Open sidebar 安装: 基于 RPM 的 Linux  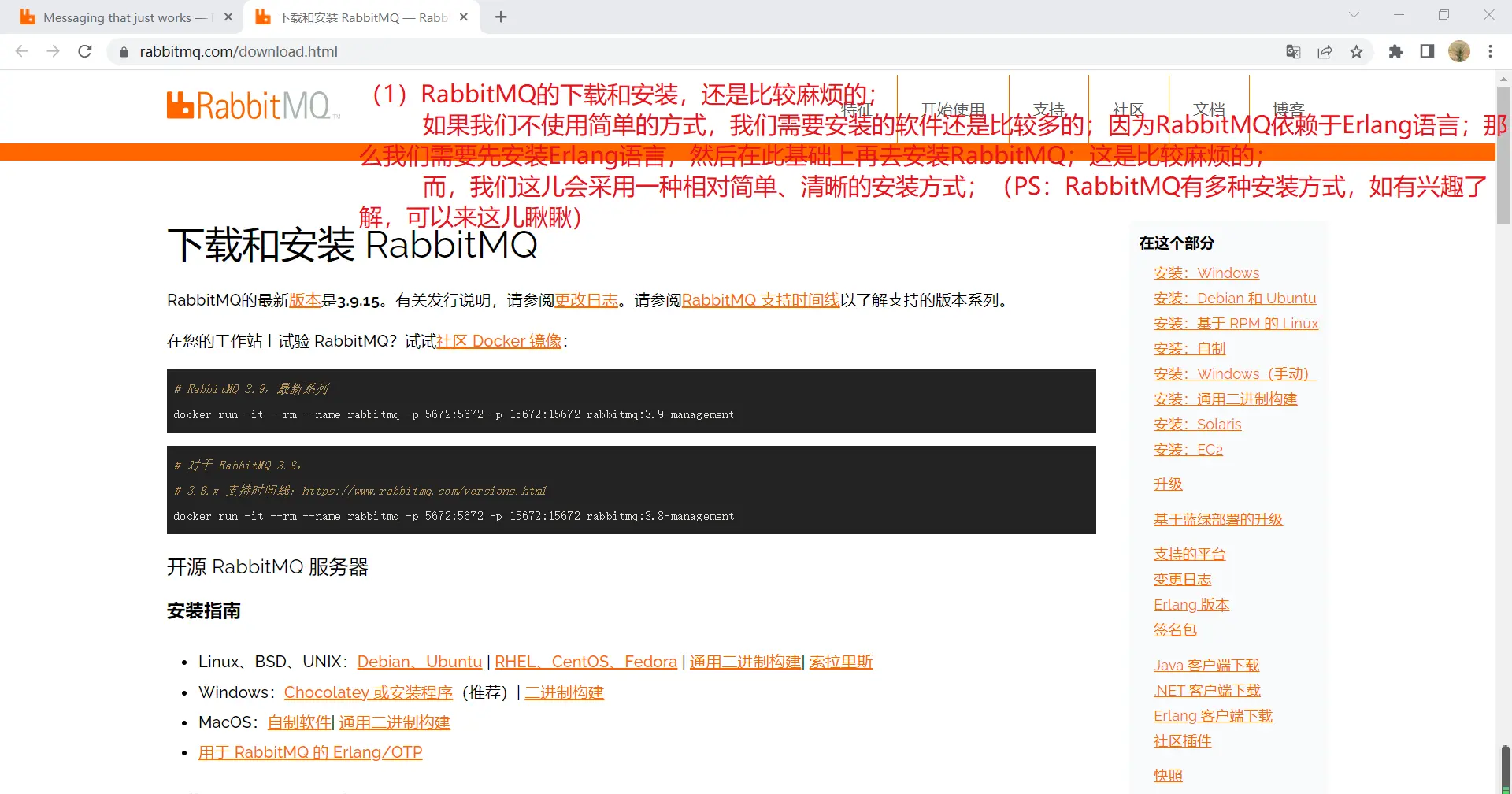pyautogui.click(x=1236, y=324)
